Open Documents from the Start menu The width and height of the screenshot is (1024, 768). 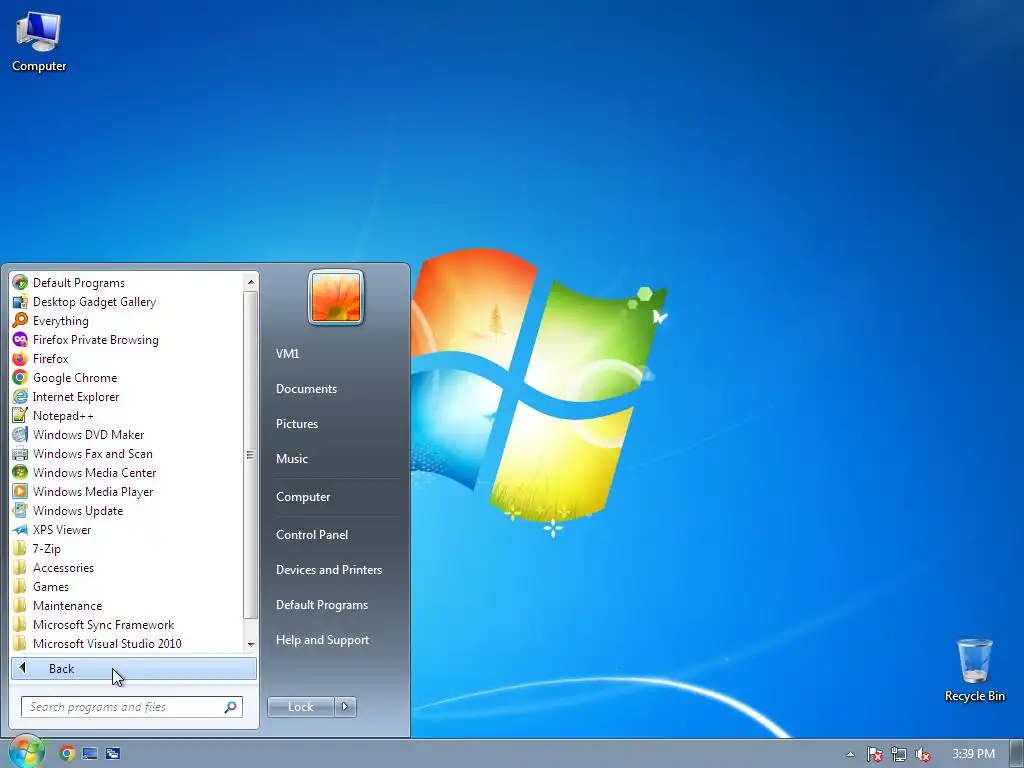coord(306,389)
